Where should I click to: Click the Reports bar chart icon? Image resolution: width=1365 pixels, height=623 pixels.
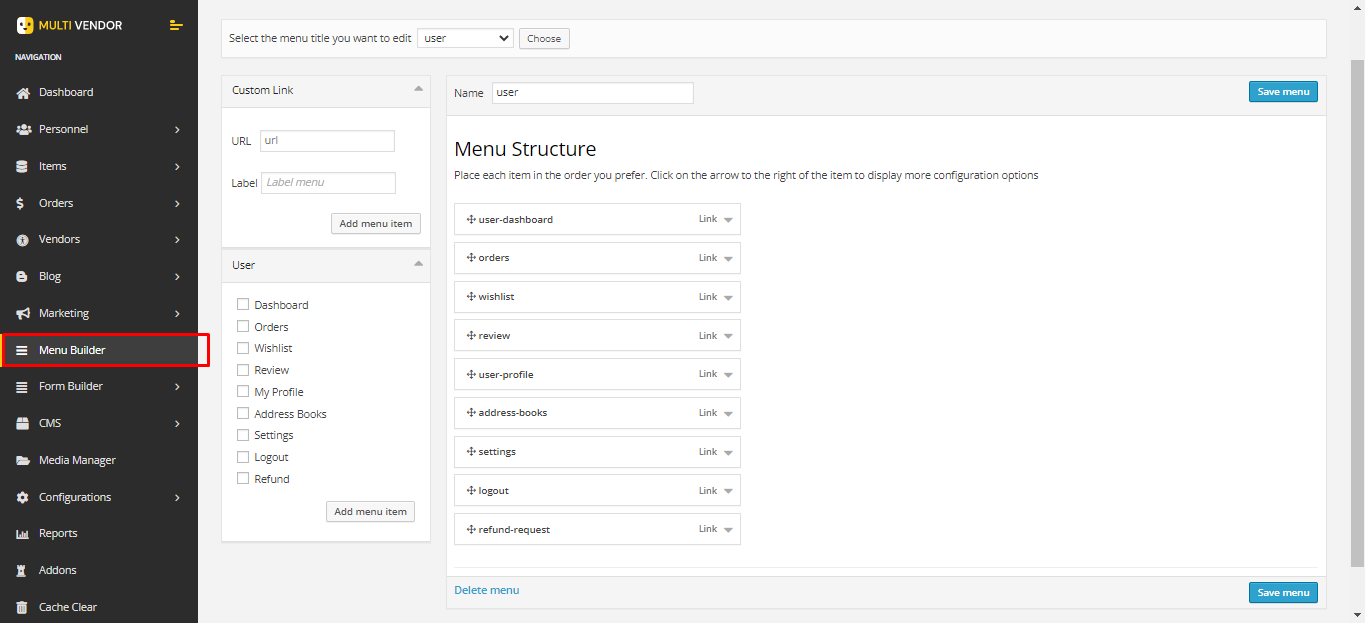23,534
